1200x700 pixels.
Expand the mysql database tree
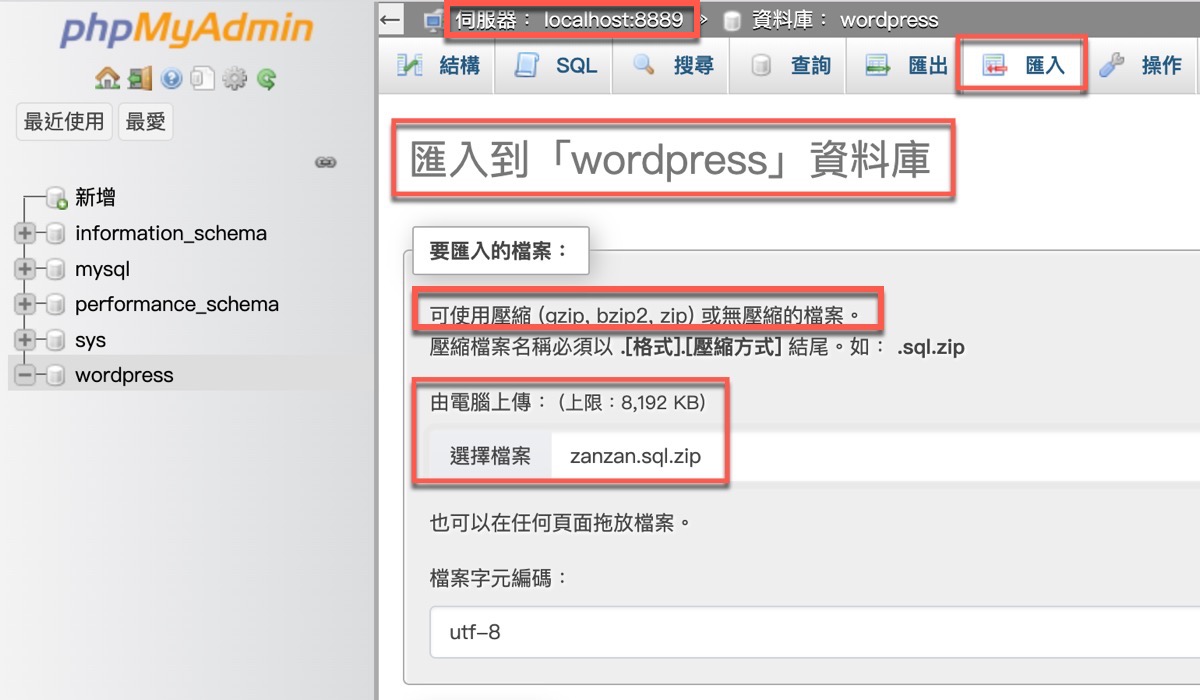point(25,270)
